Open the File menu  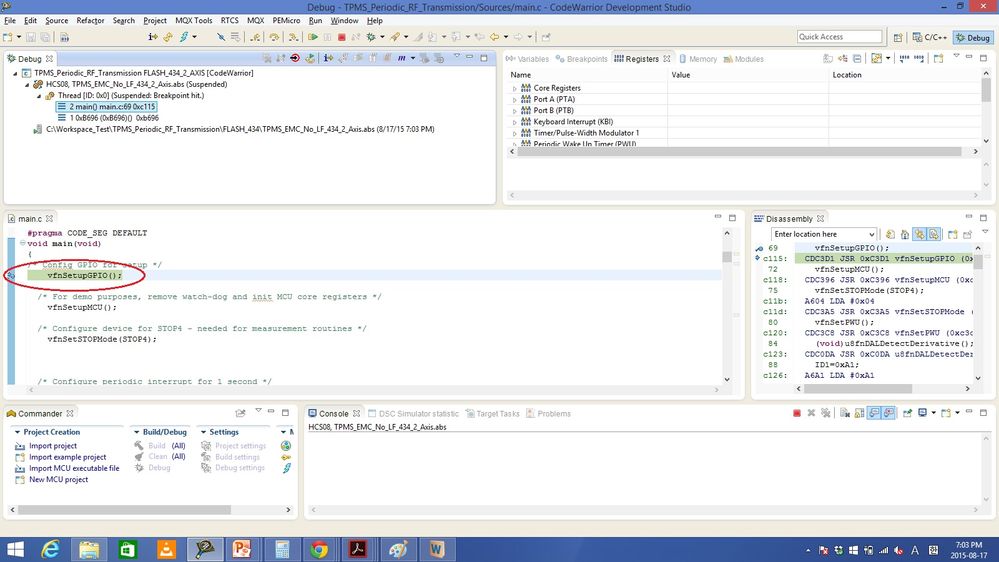pos(10,20)
